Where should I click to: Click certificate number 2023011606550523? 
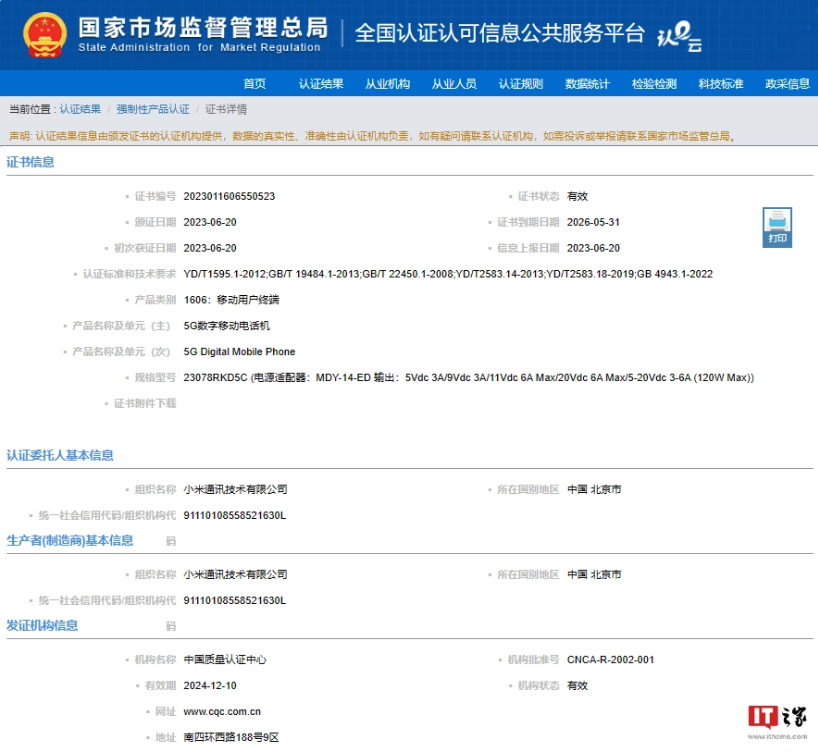coord(229,196)
